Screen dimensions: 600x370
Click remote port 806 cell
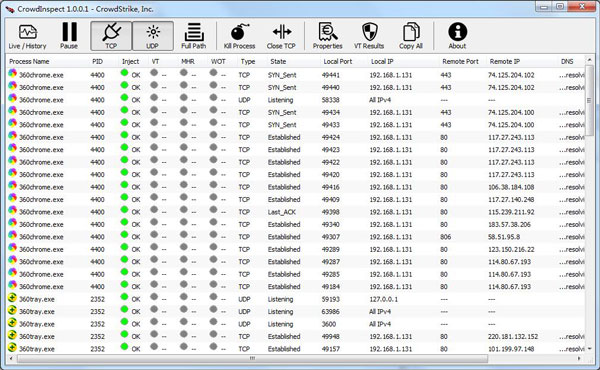pos(445,237)
